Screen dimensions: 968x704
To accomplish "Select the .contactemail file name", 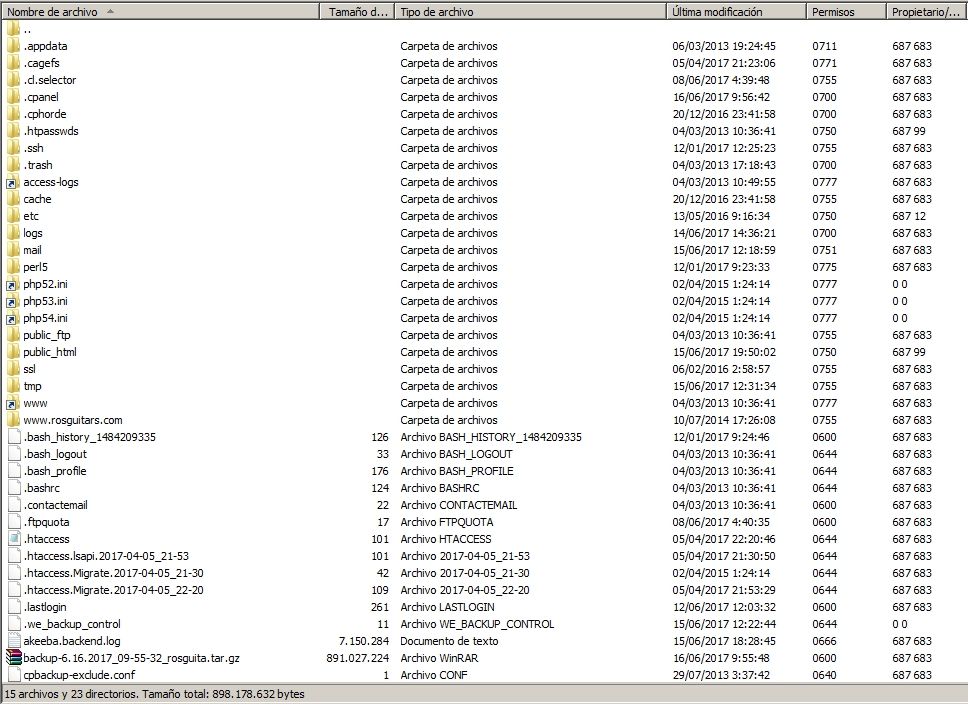I will pos(56,505).
